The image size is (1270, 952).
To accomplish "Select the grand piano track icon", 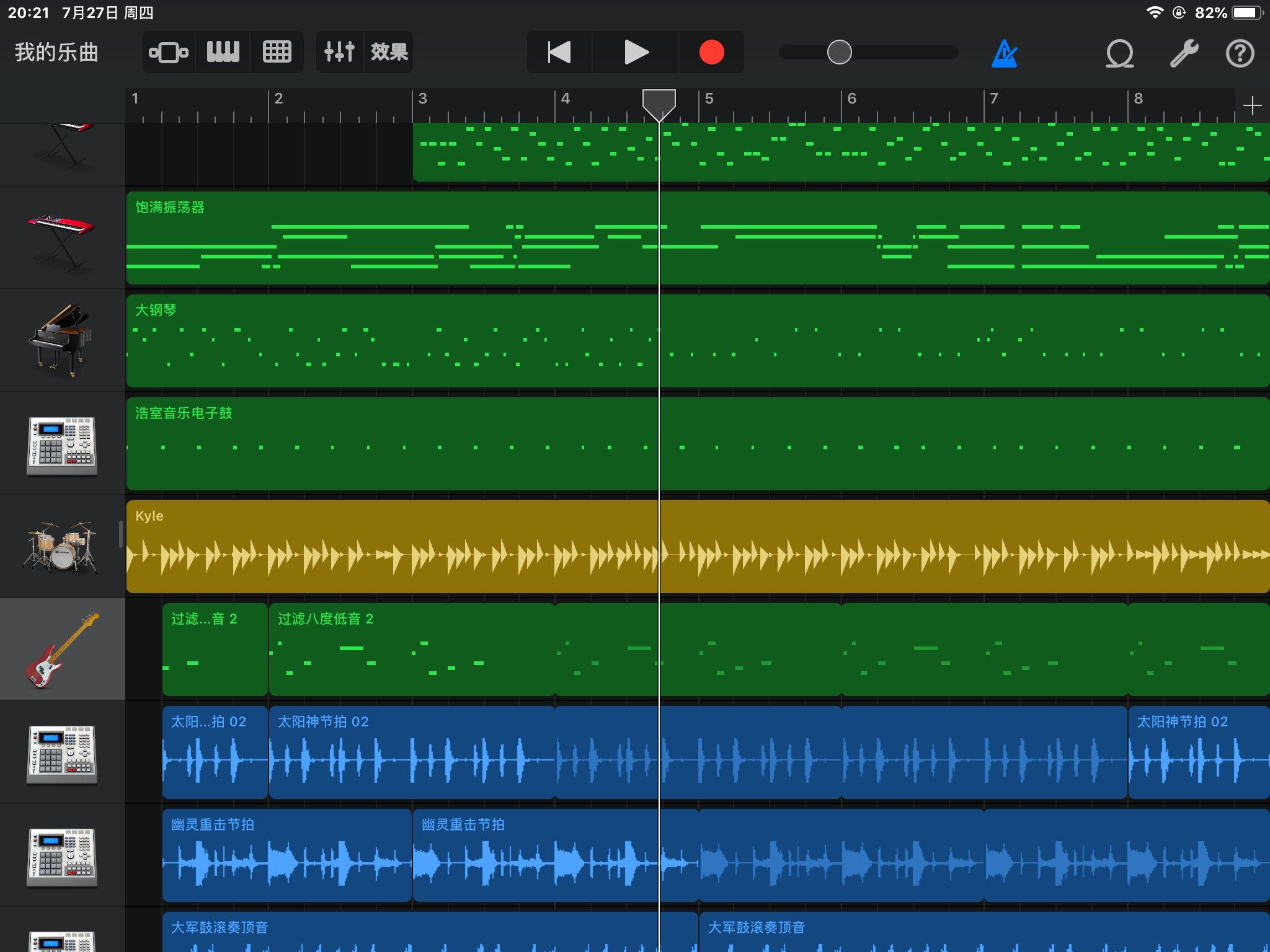I will point(62,340).
